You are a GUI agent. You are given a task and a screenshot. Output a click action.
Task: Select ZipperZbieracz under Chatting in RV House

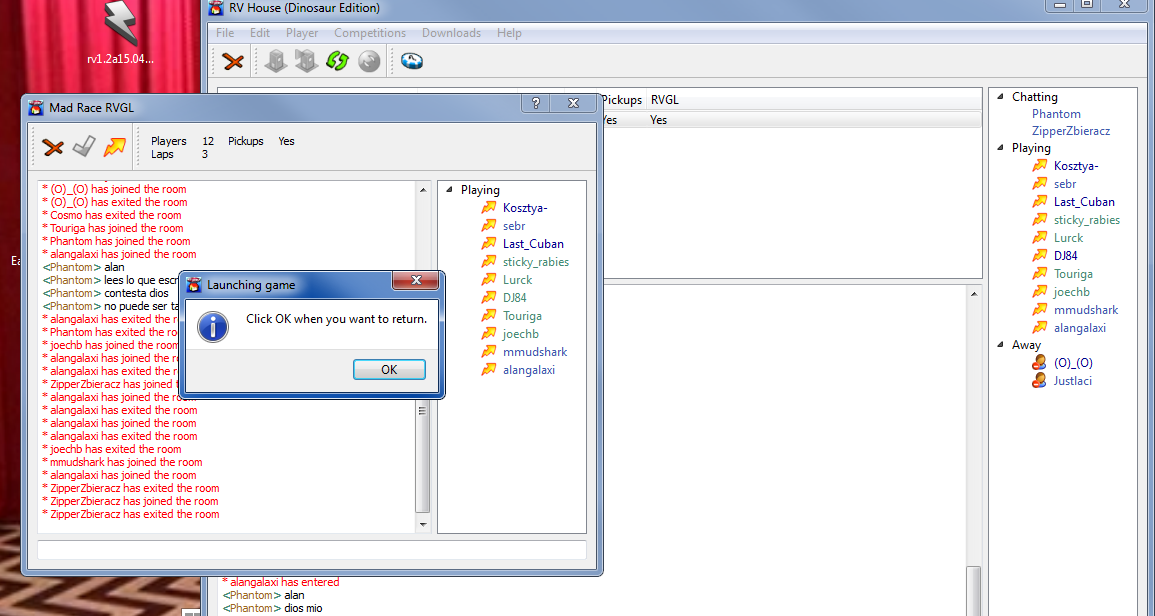point(1071,131)
